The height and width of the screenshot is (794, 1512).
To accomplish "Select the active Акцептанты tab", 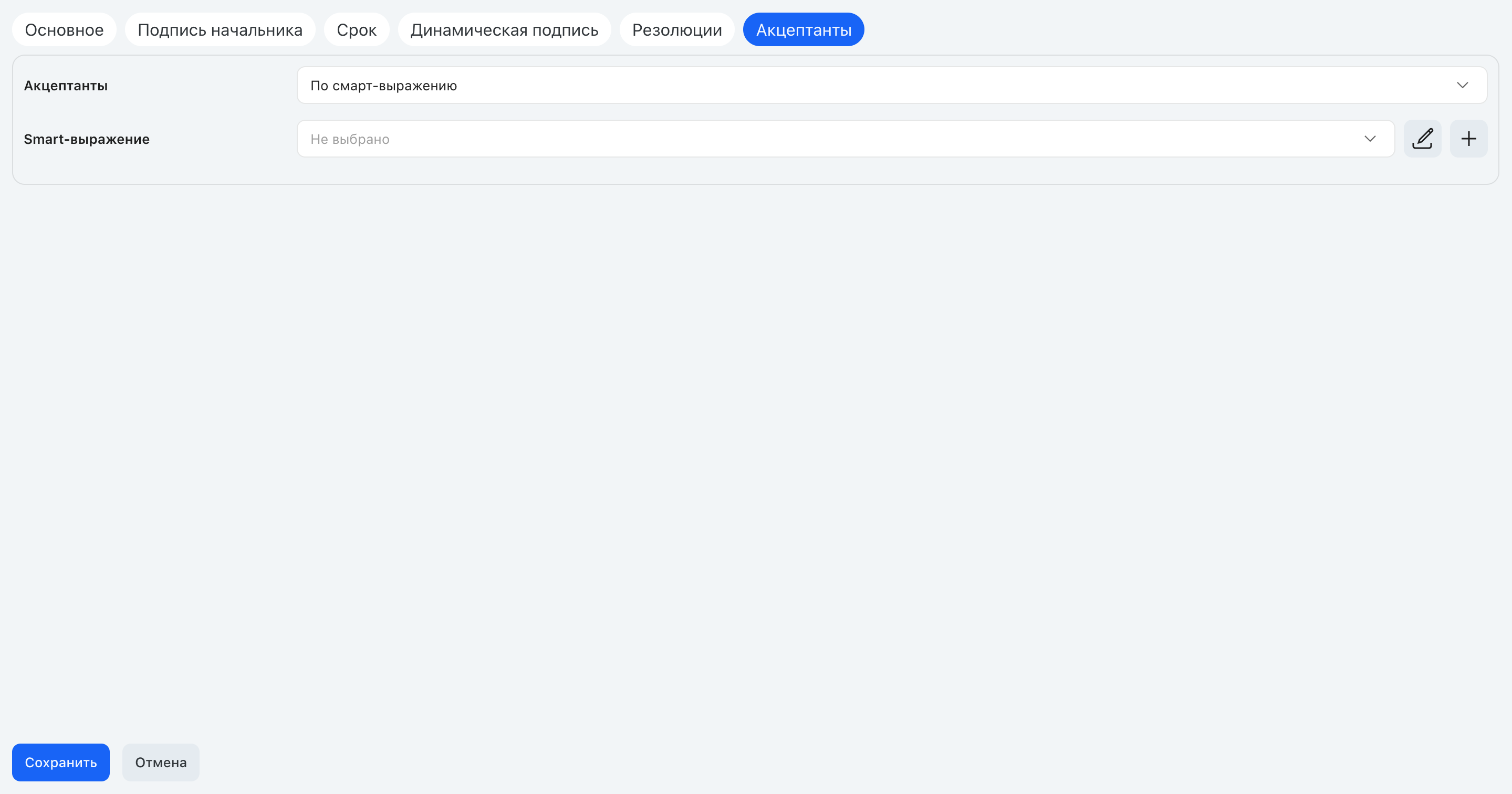I will pyautogui.click(x=803, y=29).
